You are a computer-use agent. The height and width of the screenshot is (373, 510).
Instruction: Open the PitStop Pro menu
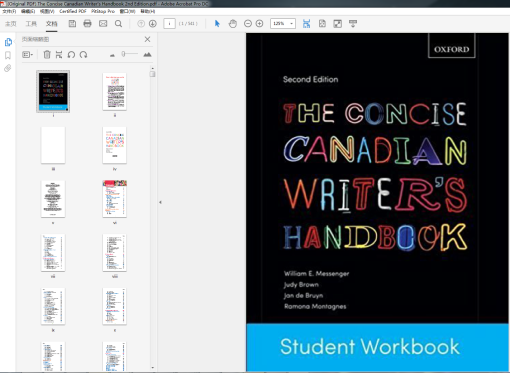[103, 11]
